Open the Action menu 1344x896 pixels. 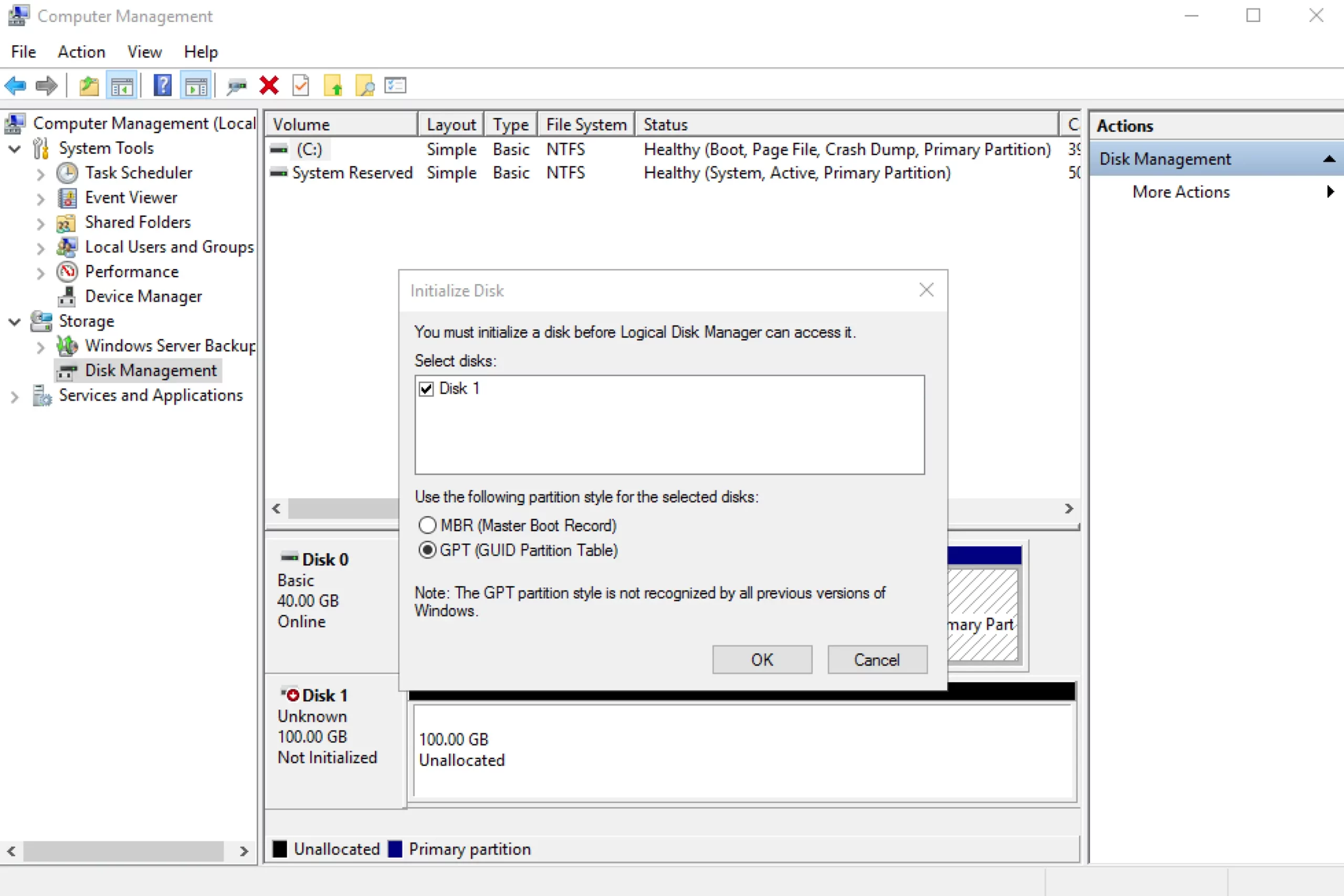click(x=81, y=52)
